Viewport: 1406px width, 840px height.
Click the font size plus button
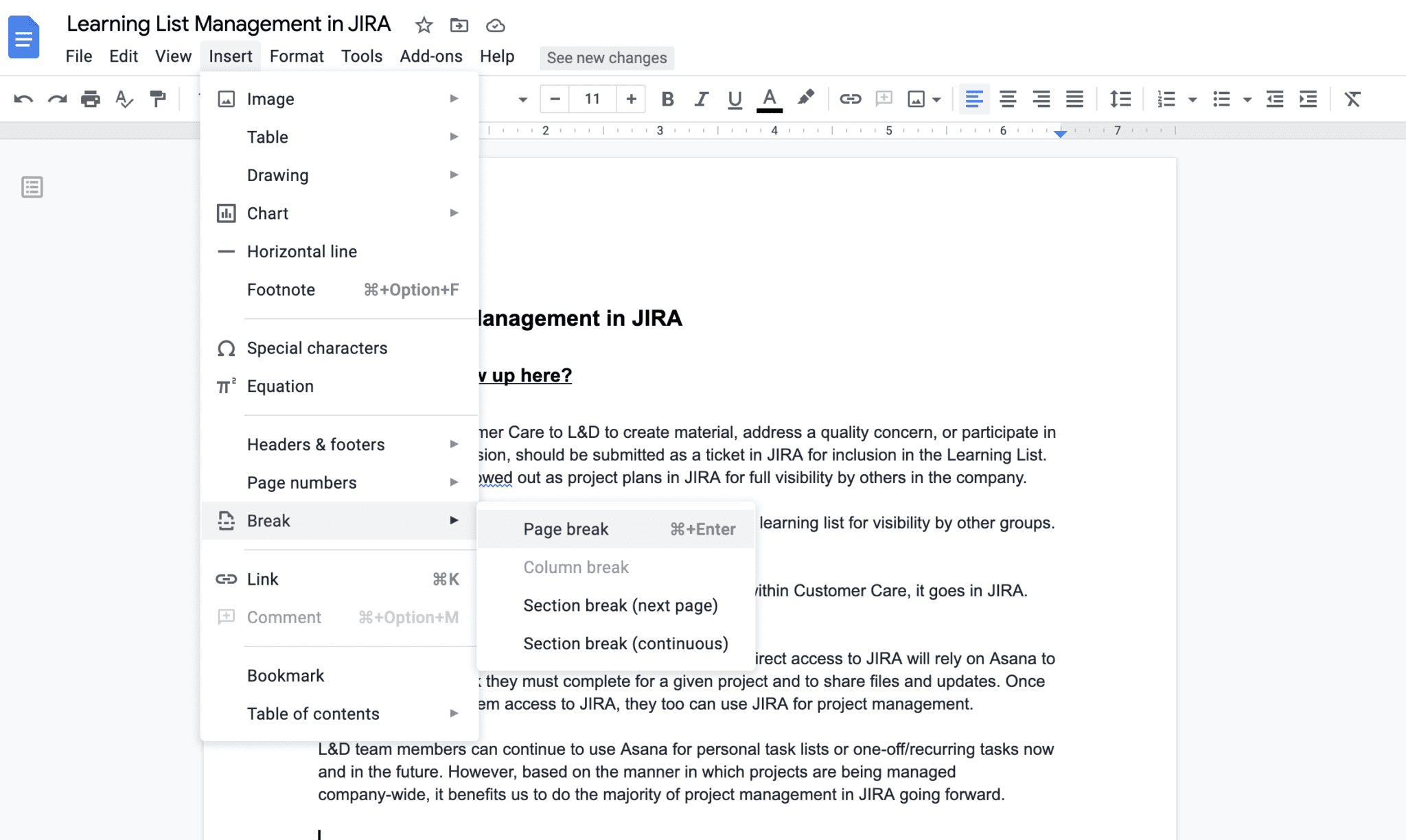point(631,98)
